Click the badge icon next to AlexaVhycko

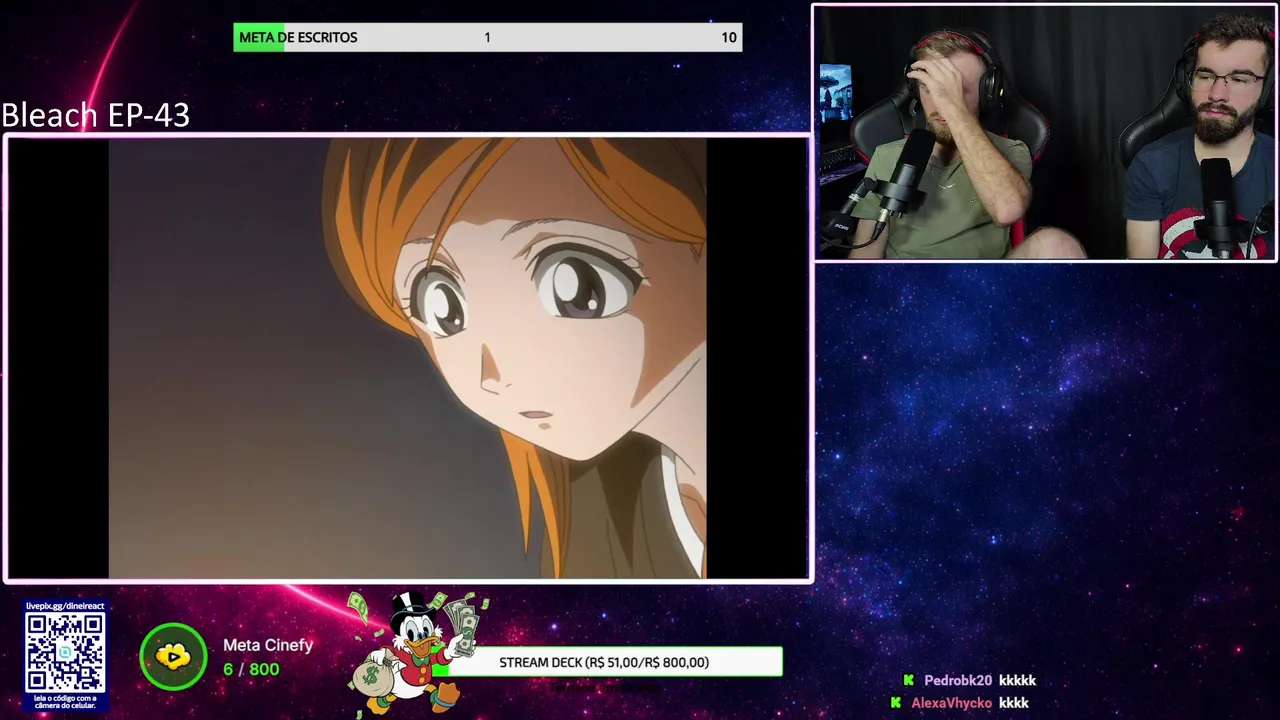pyautogui.click(x=895, y=703)
